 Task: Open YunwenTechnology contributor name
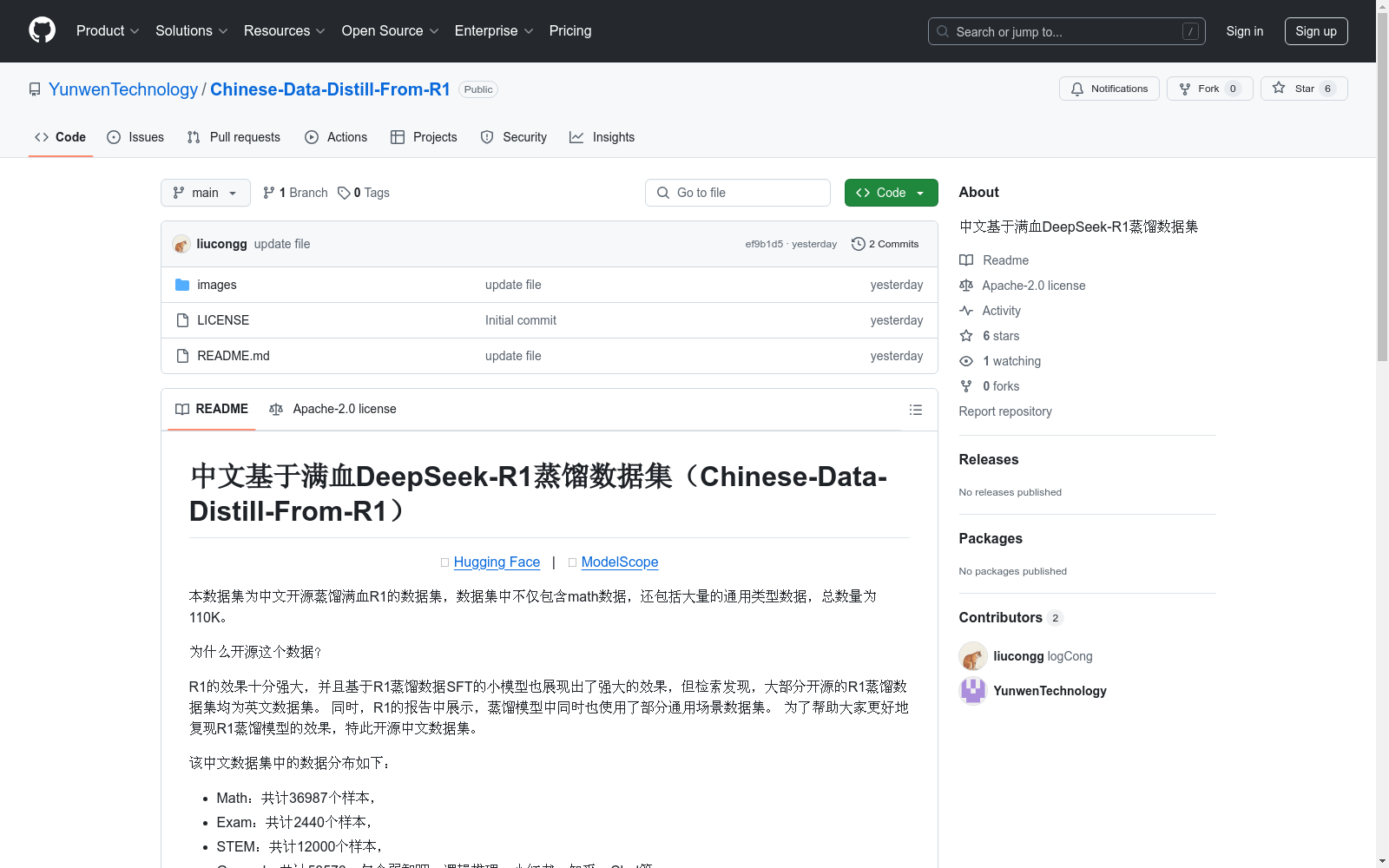coord(1050,691)
